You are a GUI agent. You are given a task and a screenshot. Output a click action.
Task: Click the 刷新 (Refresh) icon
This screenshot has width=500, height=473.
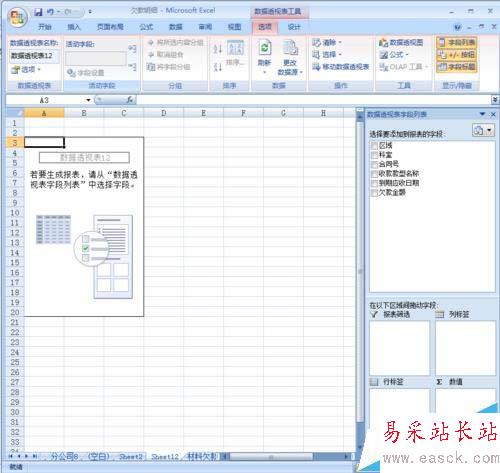pyautogui.click(x=264, y=48)
